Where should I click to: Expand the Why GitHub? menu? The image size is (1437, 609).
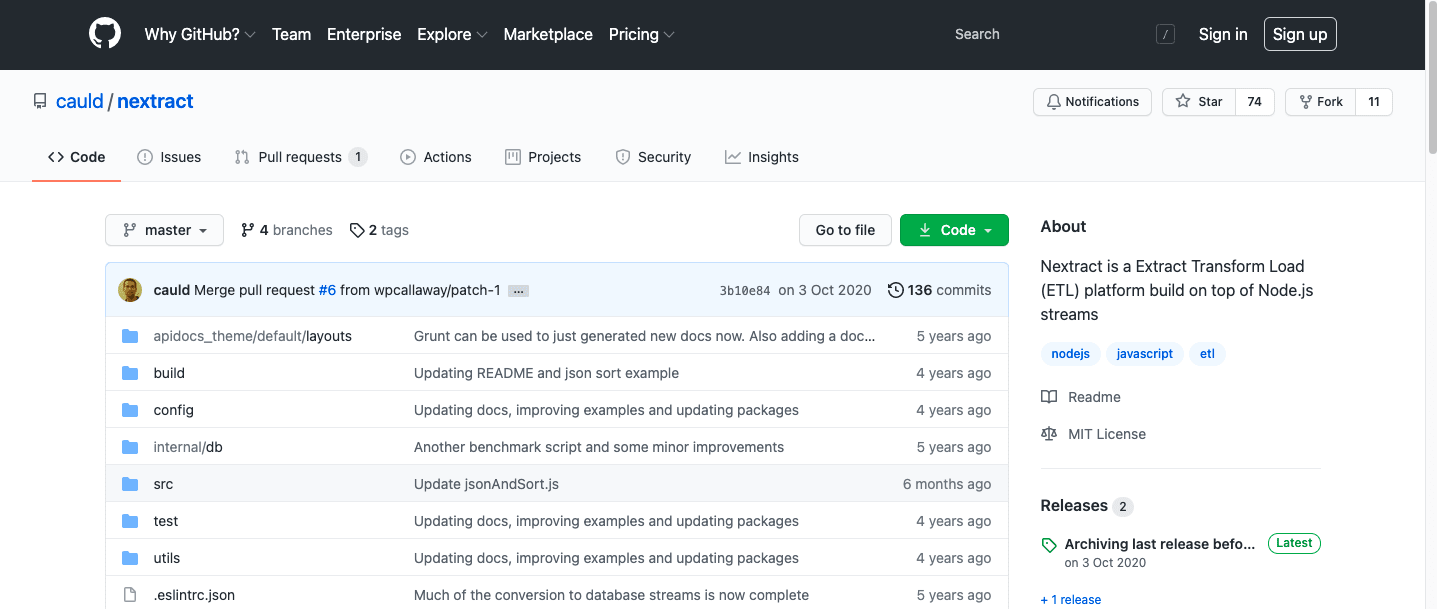[200, 34]
